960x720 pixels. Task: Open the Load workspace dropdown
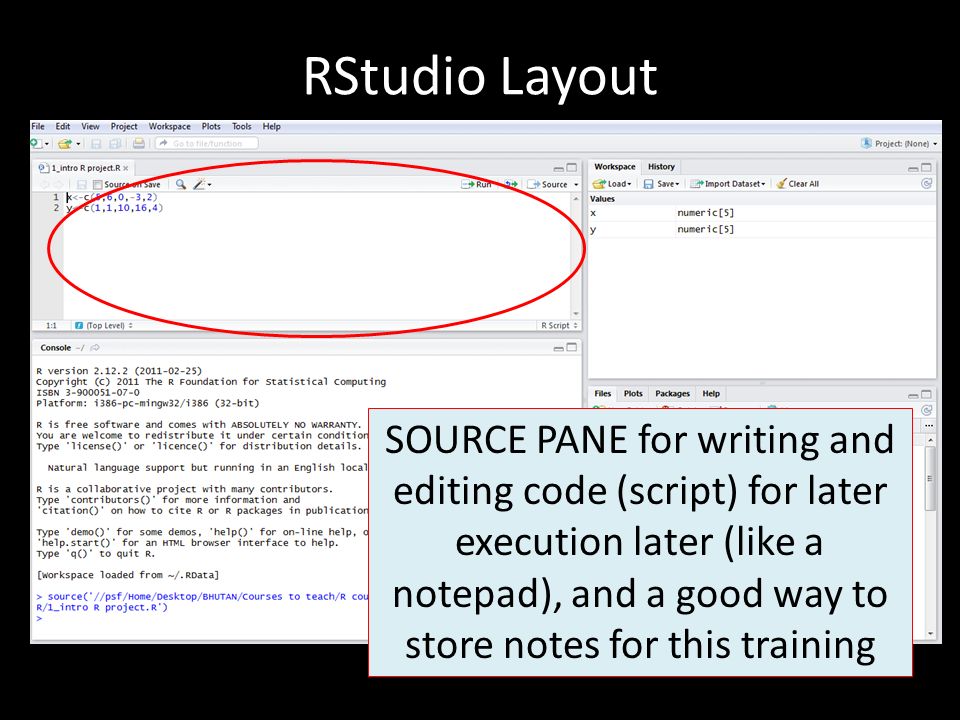coord(612,184)
